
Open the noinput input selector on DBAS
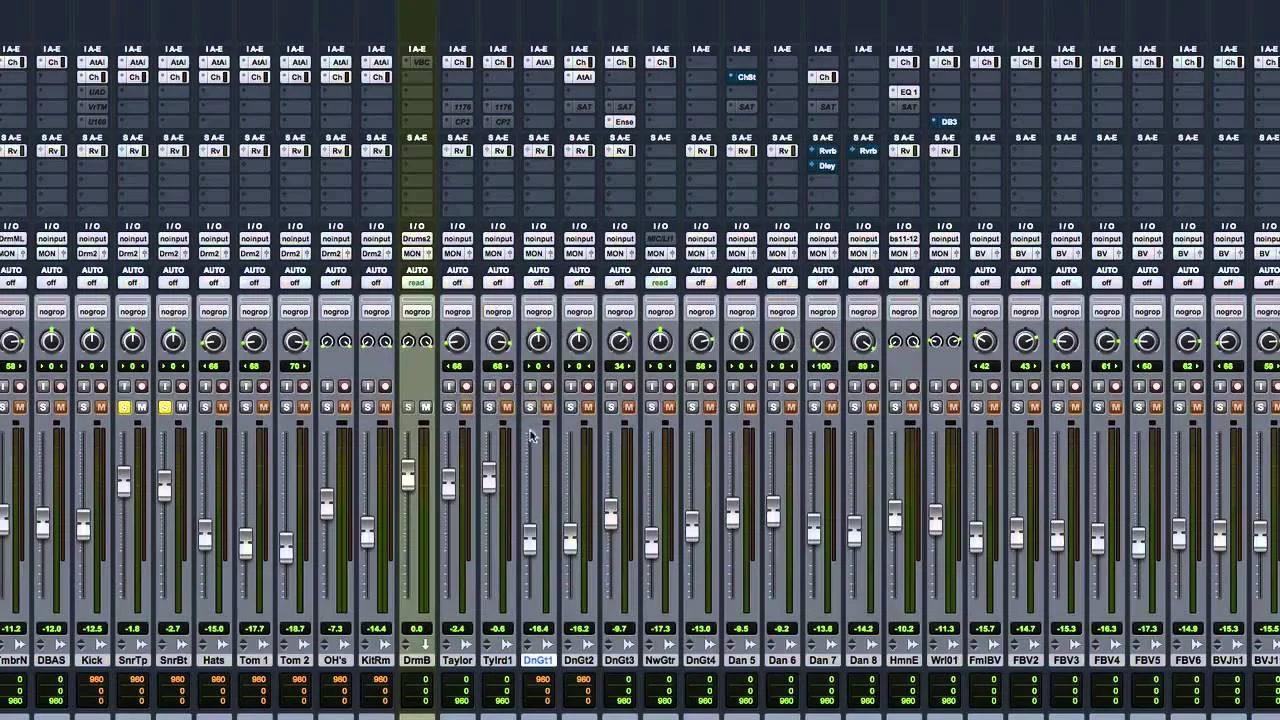tap(52, 239)
